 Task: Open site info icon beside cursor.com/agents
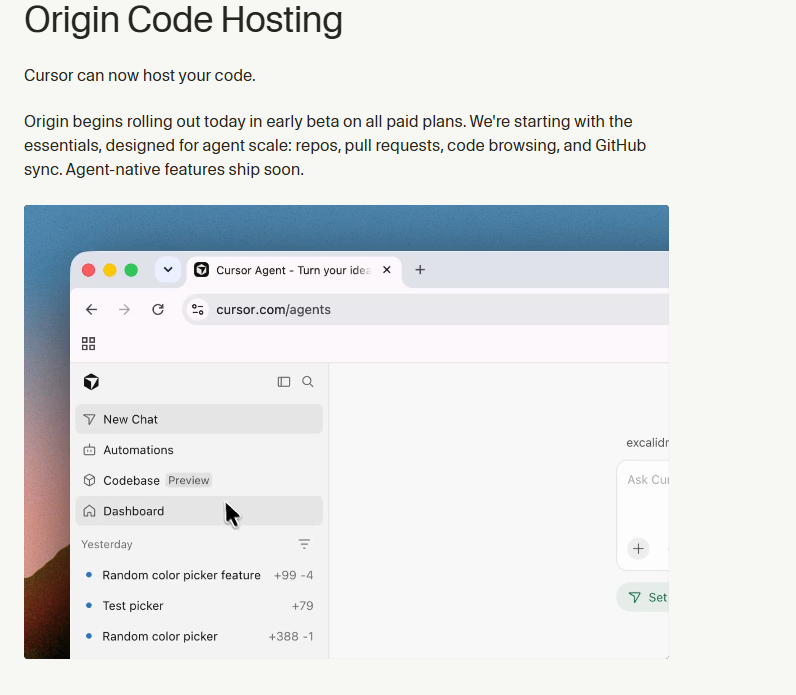click(x=197, y=310)
